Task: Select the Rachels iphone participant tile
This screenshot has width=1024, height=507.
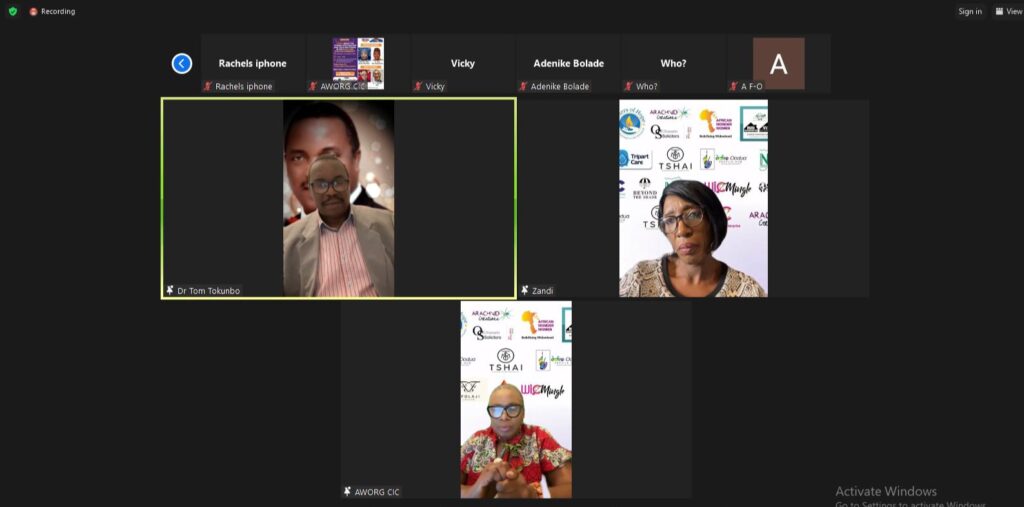Action: [252, 63]
